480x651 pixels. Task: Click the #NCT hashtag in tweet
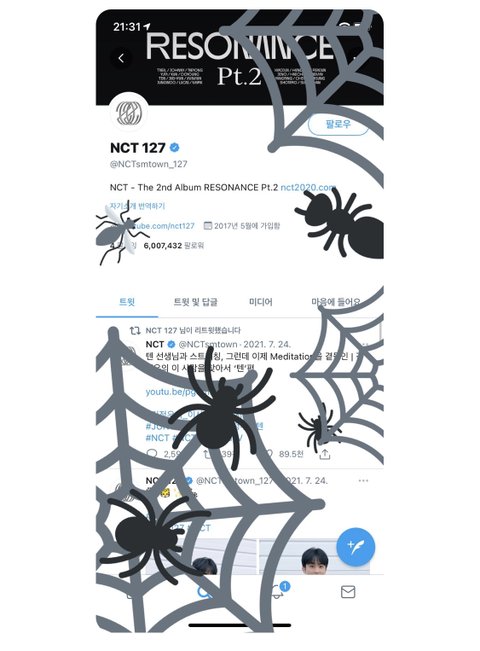(157, 438)
